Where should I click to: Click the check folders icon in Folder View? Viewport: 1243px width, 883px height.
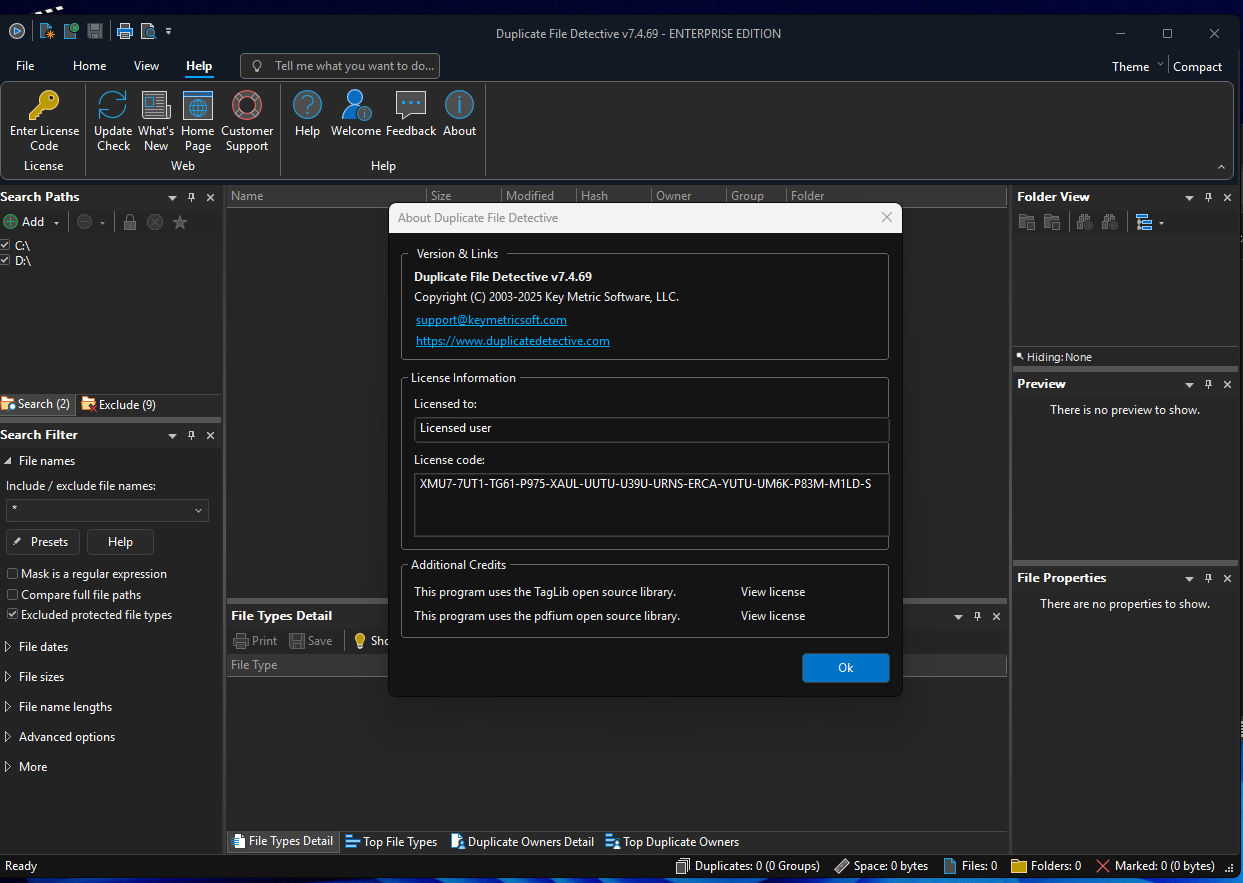(x=1027, y=222)
